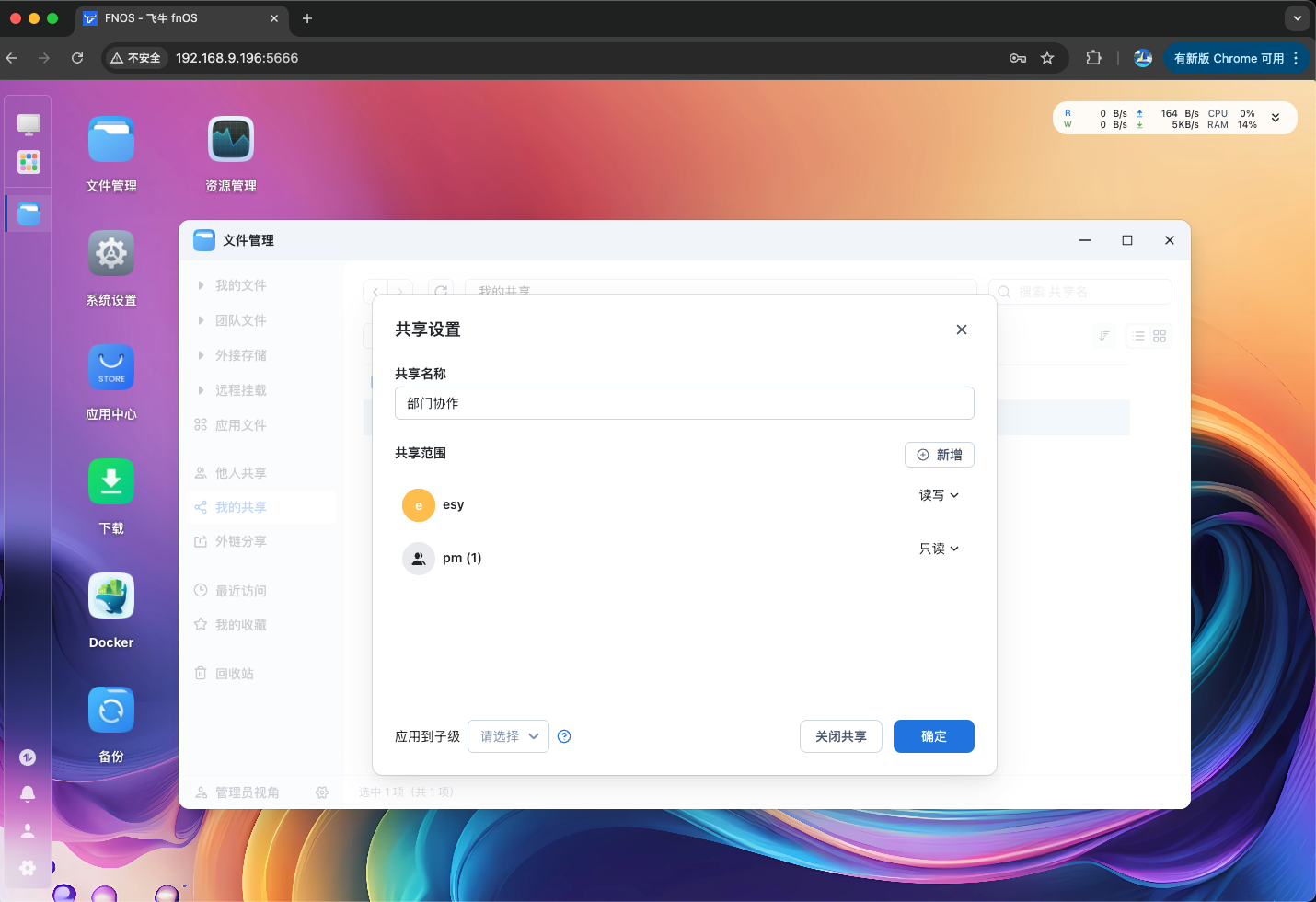Click the notification bell in left dock
The width and height of the screenshot is (1316, 902).
pyautogui.click(x=28, y=793)
